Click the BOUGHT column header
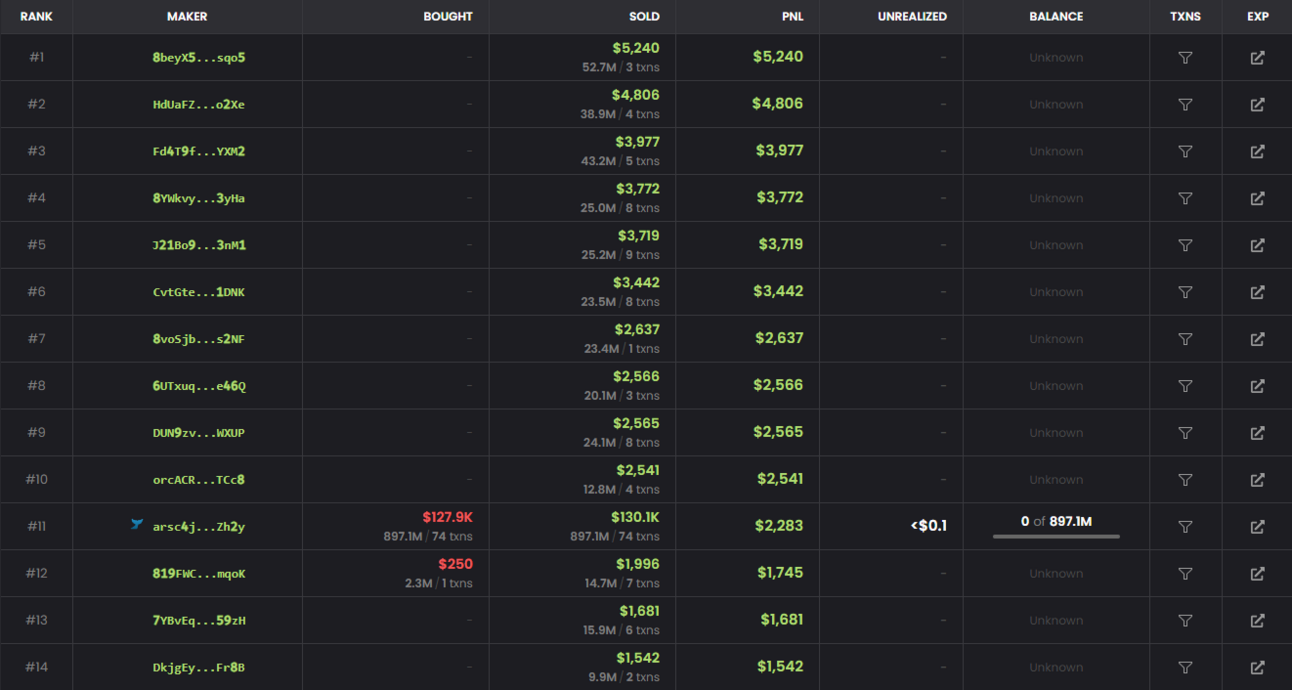 coord(447,16)
